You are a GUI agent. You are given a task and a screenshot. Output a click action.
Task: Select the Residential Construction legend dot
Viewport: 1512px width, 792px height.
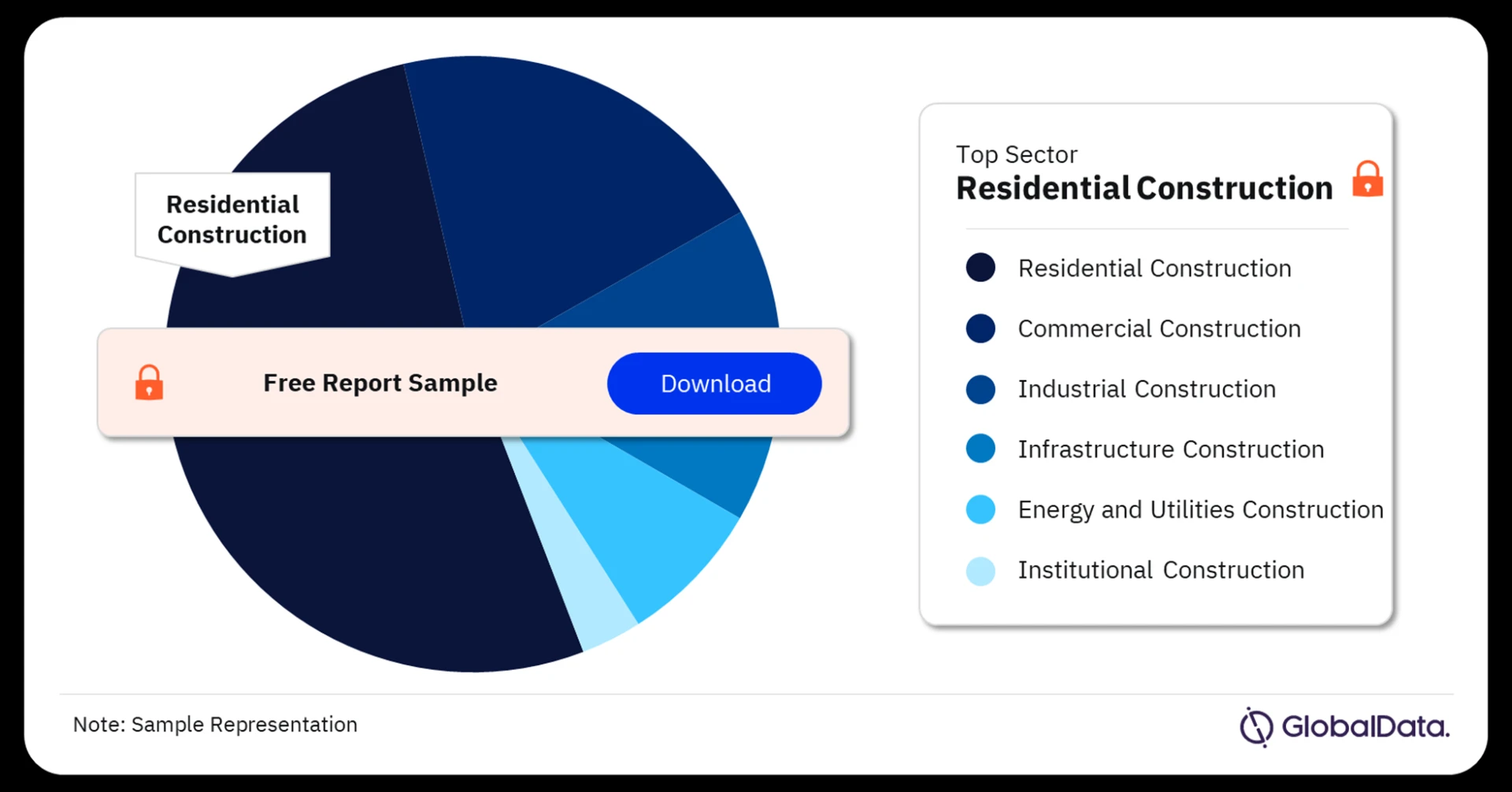point(980,268)
